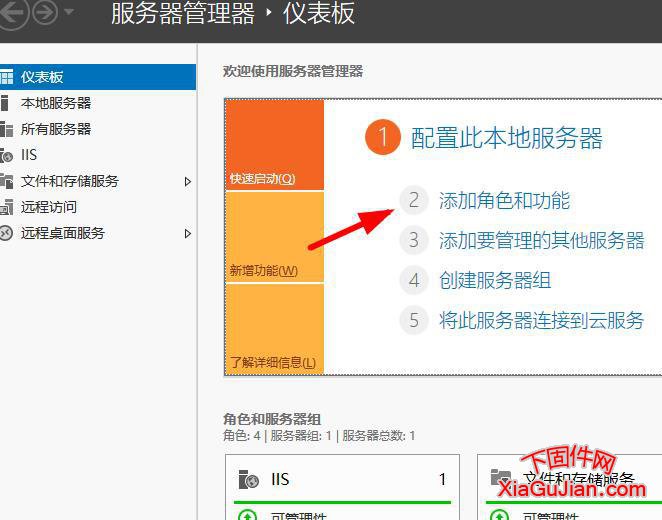Click the IIS globe icon in sidebar
The height and width of the screenshot is (520, 662).
(6, 156)
